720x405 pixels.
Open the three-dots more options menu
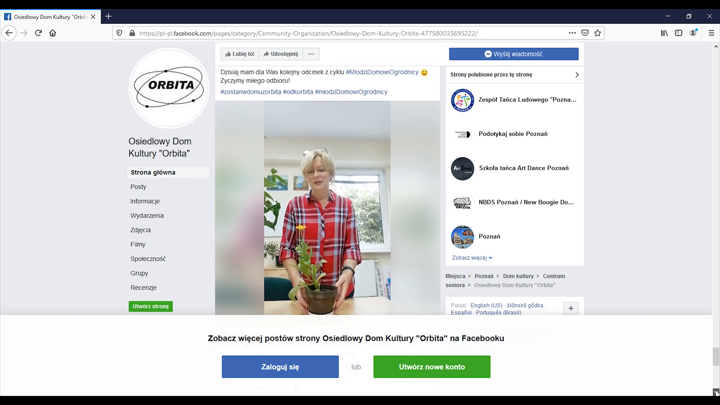[311, 54]
